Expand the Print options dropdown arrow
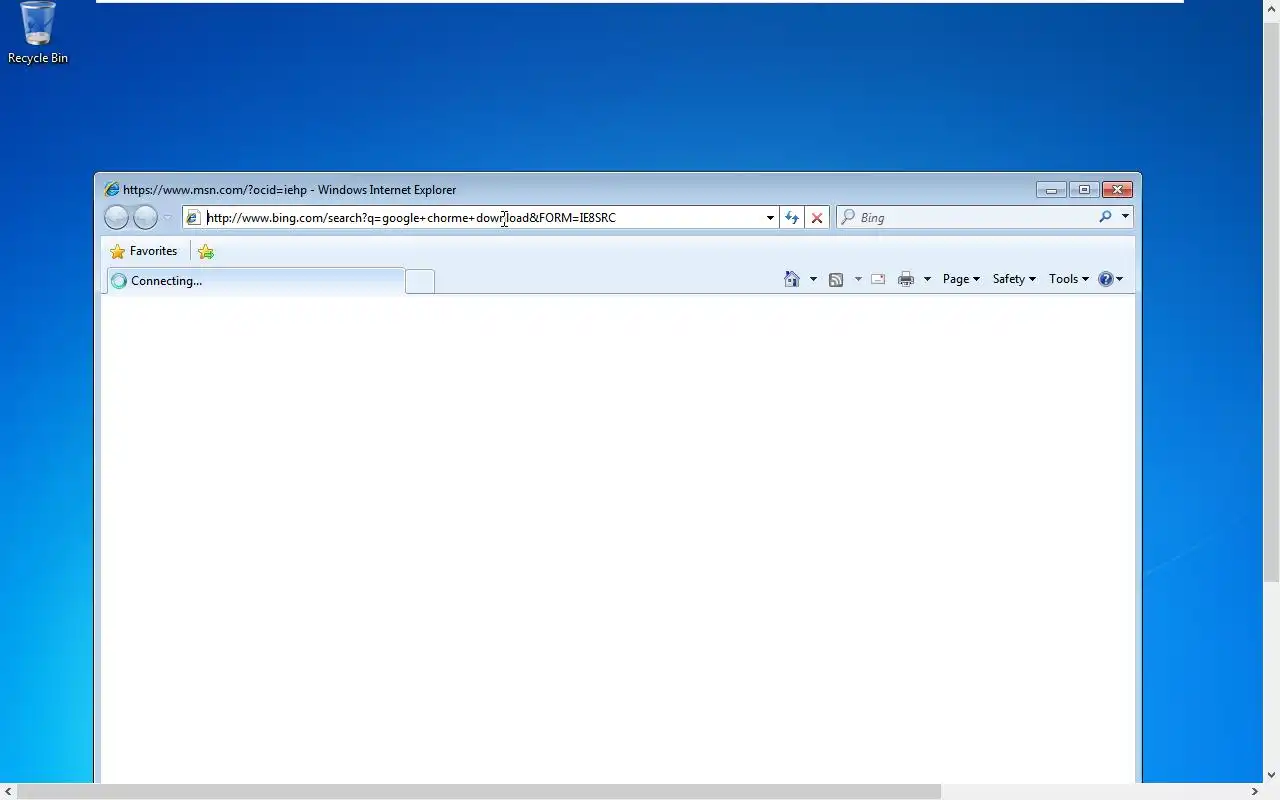Viewport: 1280px width, 800px height. [x=927, y=279]
